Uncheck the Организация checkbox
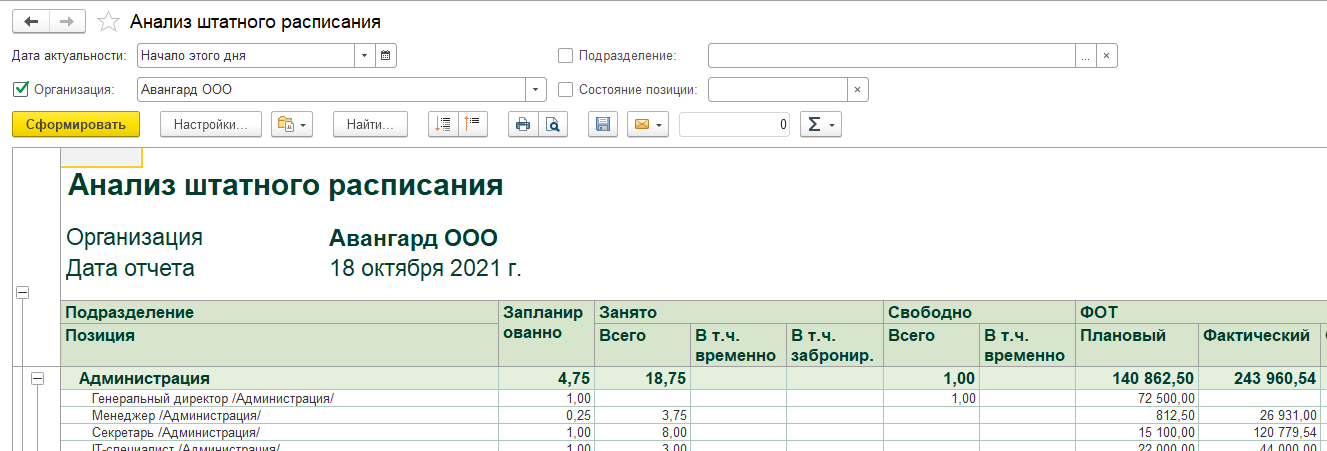This screenshot has height=451, width=1327. coord(21,90)
